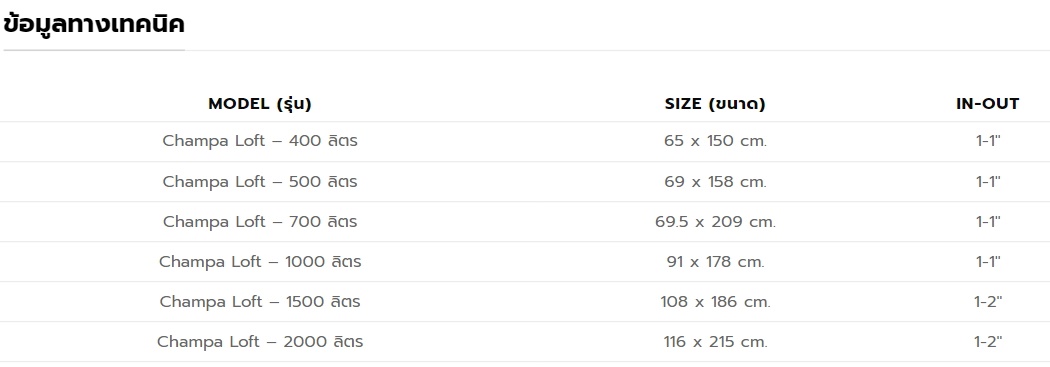Select the Champa Loft – 400 ลิตร row
Viewport: 1050px width, 367px height.
tap(525, 141)
